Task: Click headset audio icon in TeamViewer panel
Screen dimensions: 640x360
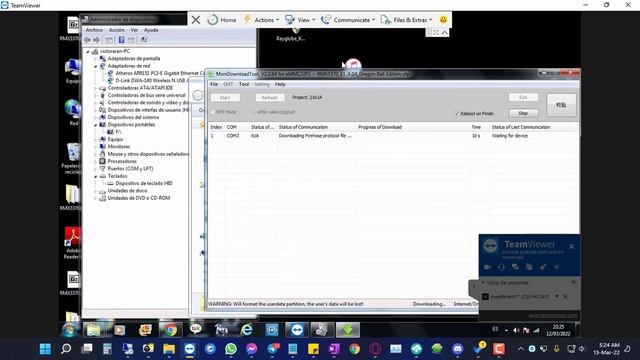Action: pos(501,267)
